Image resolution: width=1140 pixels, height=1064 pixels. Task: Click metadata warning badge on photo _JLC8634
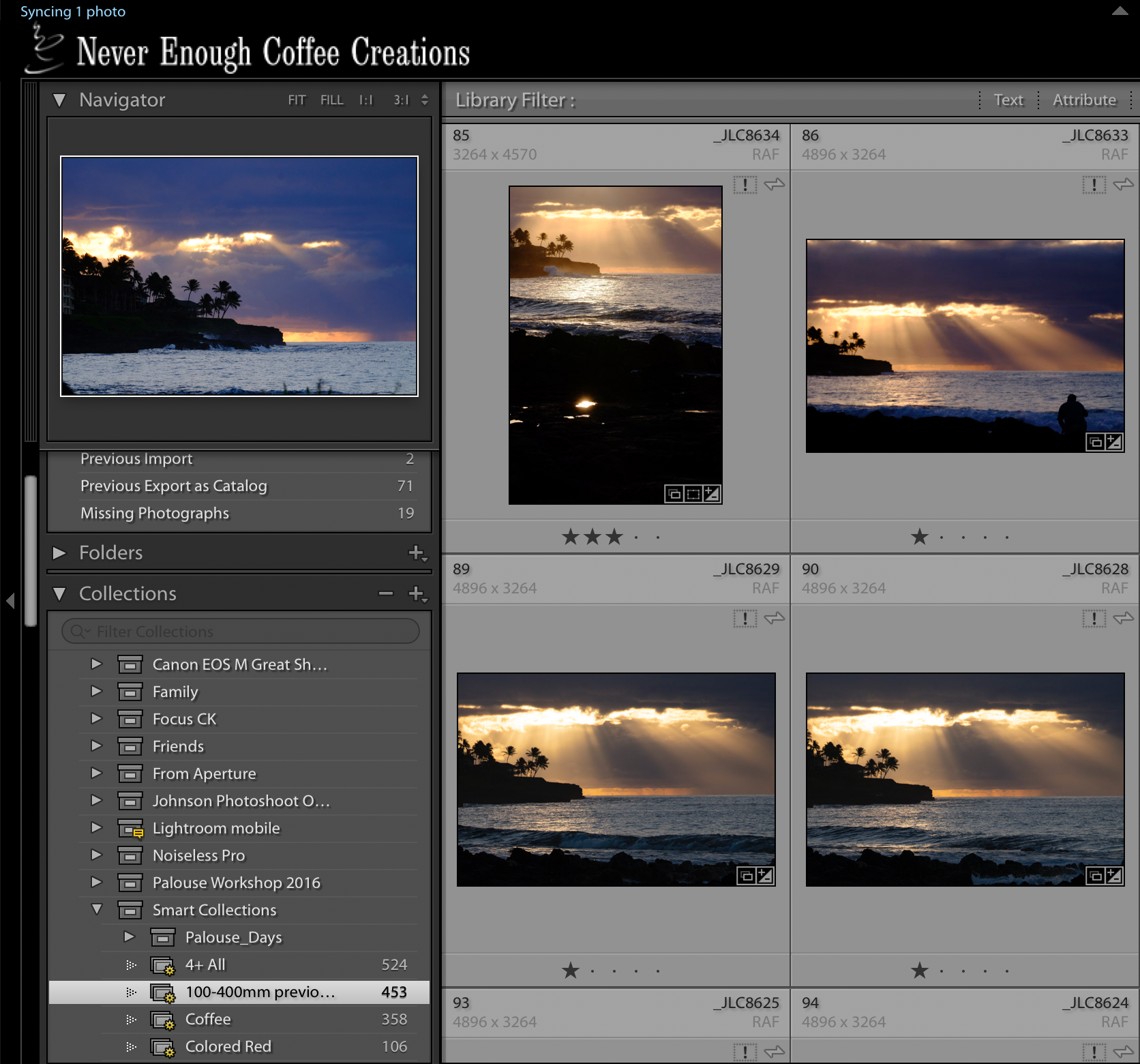[x=745, y=184]
